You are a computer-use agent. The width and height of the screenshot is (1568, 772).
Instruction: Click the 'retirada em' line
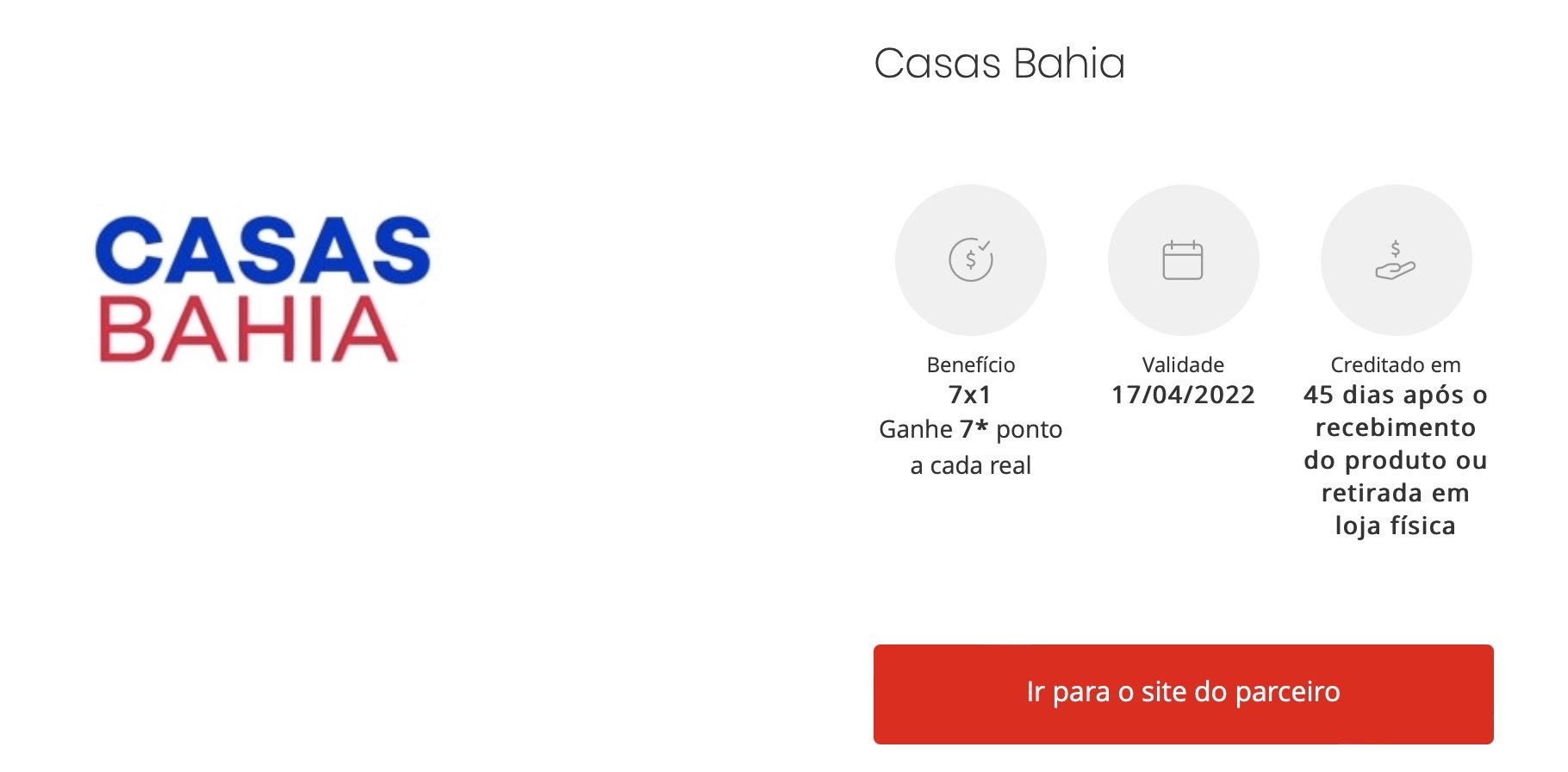pyautogui.click(x=1396, y=493)
